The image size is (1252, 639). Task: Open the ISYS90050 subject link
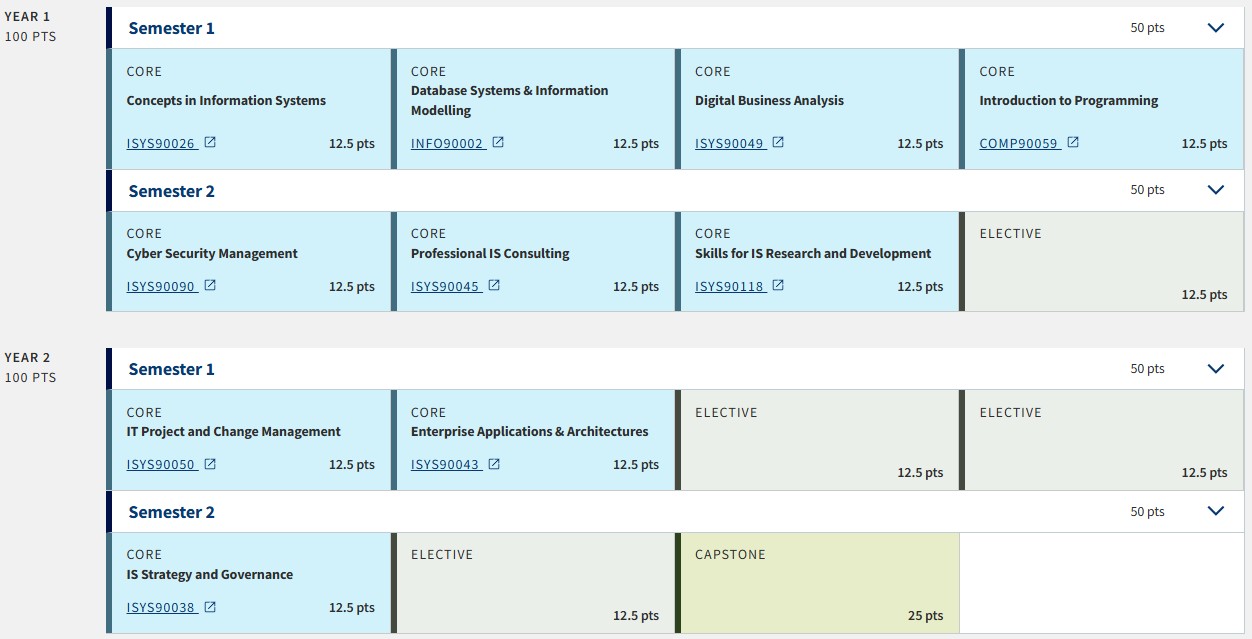click(x=161, y=465)
